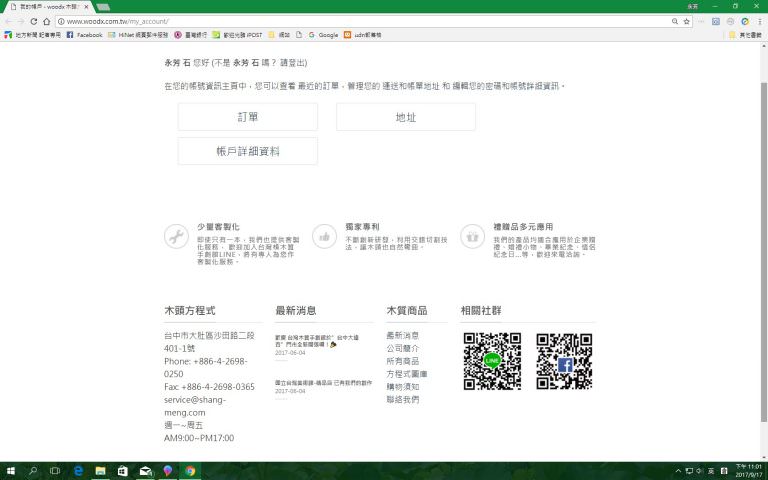Open File Explorer from the taskbar
768x480 pixels.
[x=100, y=471]
